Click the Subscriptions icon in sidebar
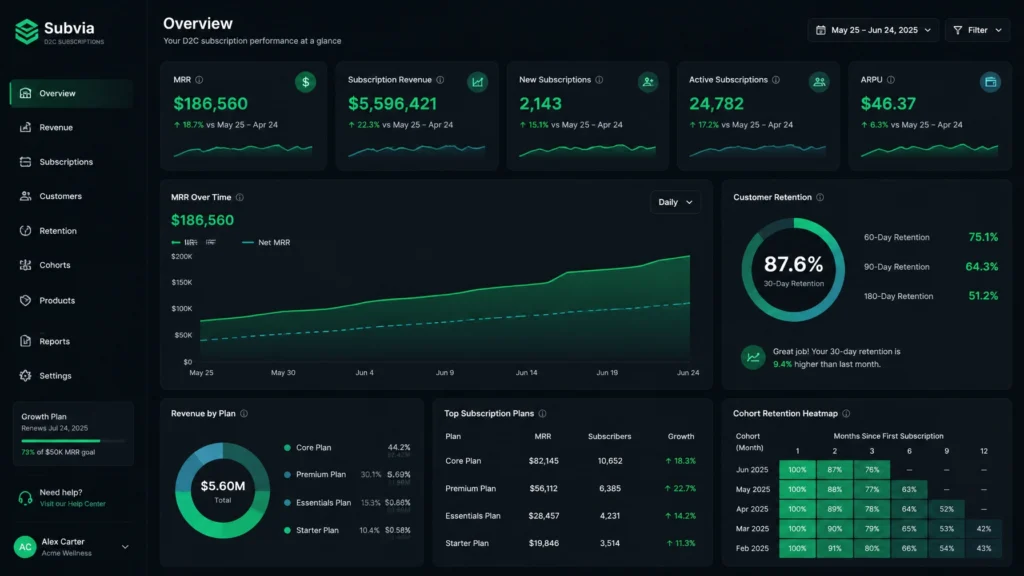The width and height of the screenshot is (1024, 576). click(25, 162)
